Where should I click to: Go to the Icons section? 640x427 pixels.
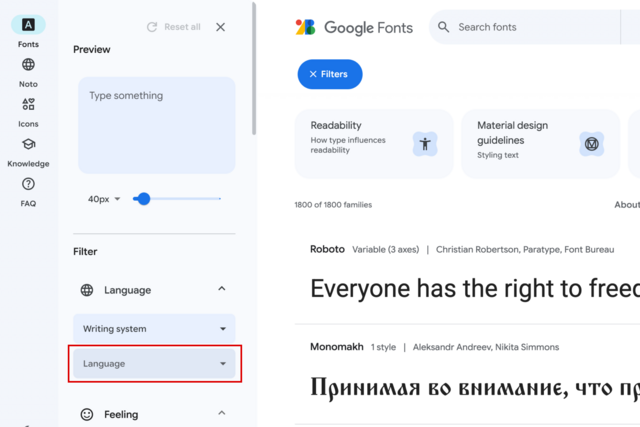point(28,105)
